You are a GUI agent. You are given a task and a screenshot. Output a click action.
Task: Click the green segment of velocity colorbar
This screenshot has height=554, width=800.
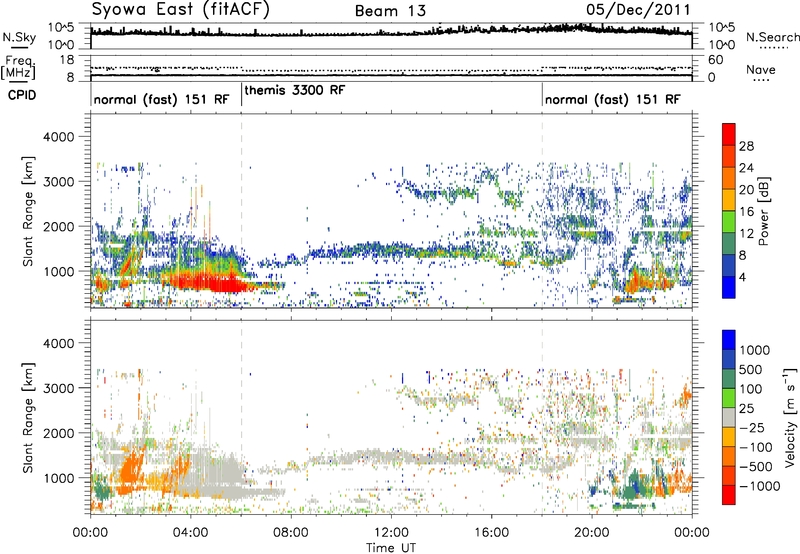point(729,398)
